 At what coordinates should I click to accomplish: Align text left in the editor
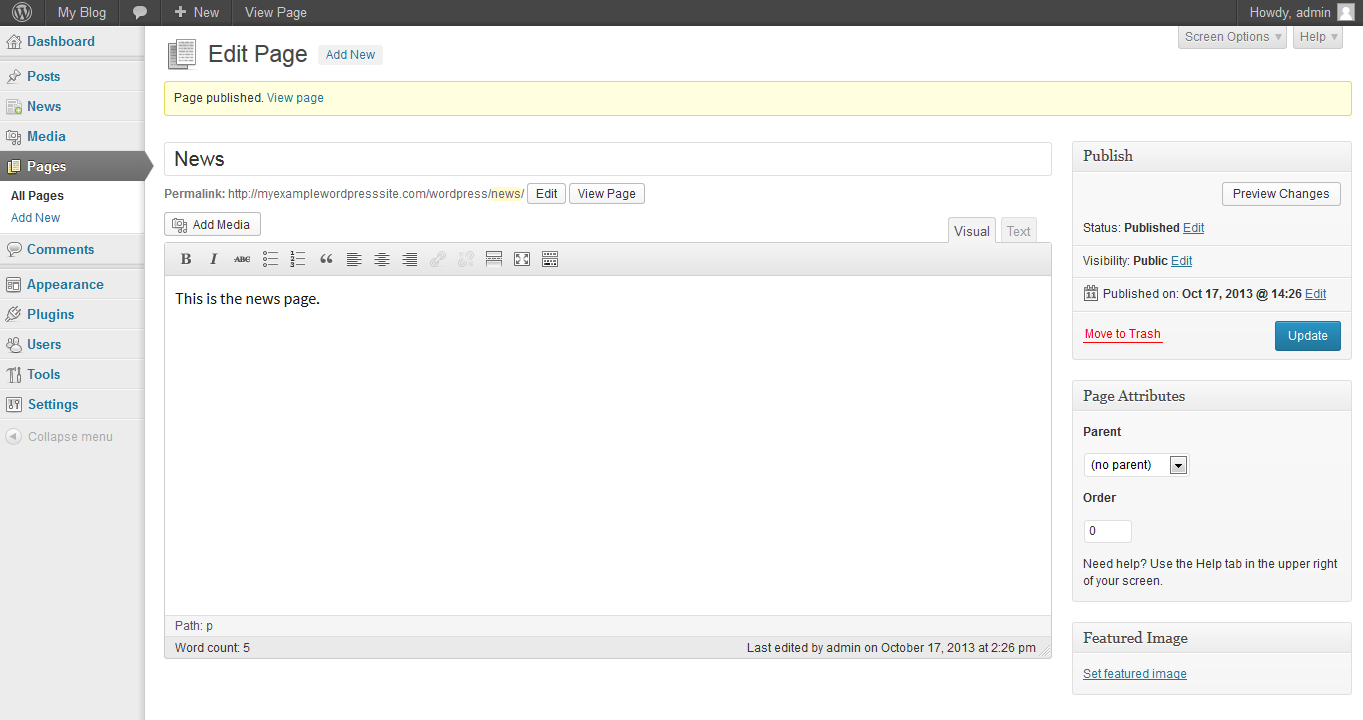tap(354, 259)
